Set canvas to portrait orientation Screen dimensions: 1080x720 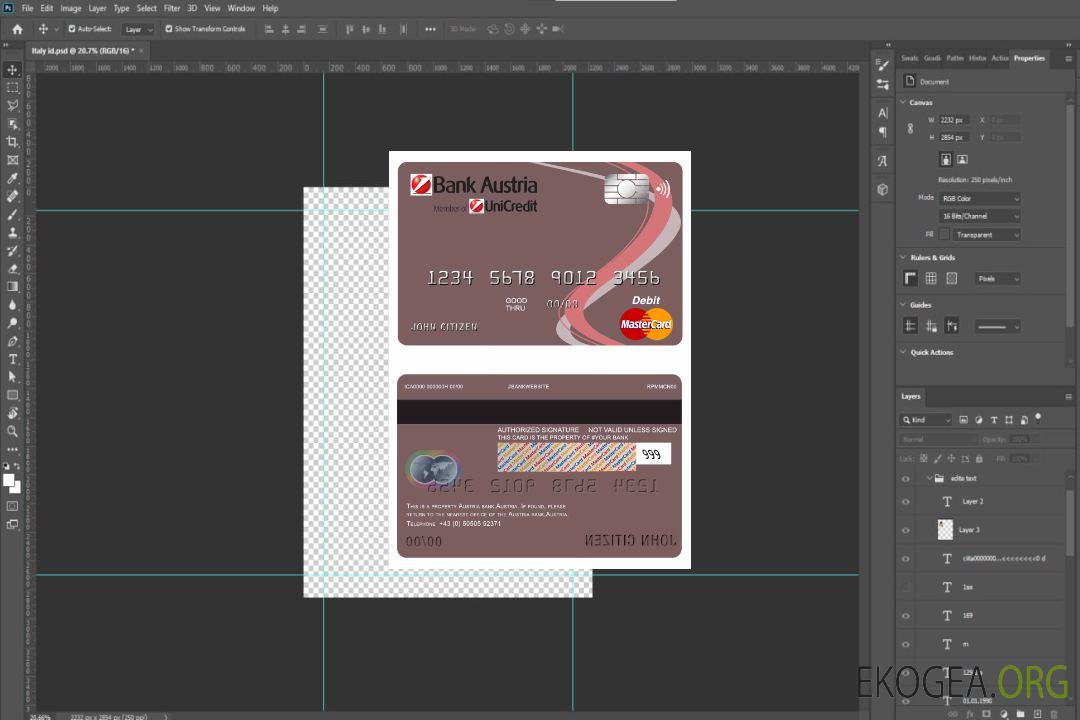[946, 159]
